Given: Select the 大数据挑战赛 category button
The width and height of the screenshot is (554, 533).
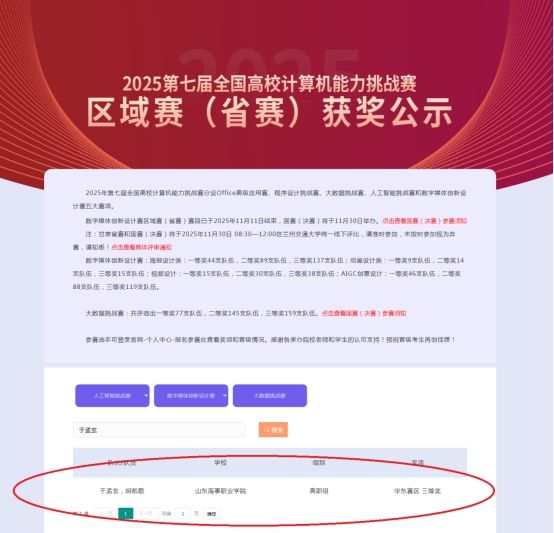Looking at the screenshot, I should [270, 396].
